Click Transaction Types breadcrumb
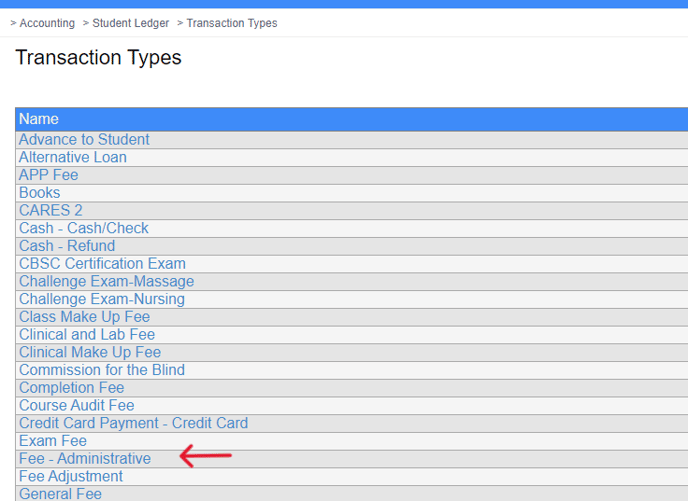This screenshot has width=688, height=501. coord(232,23)
